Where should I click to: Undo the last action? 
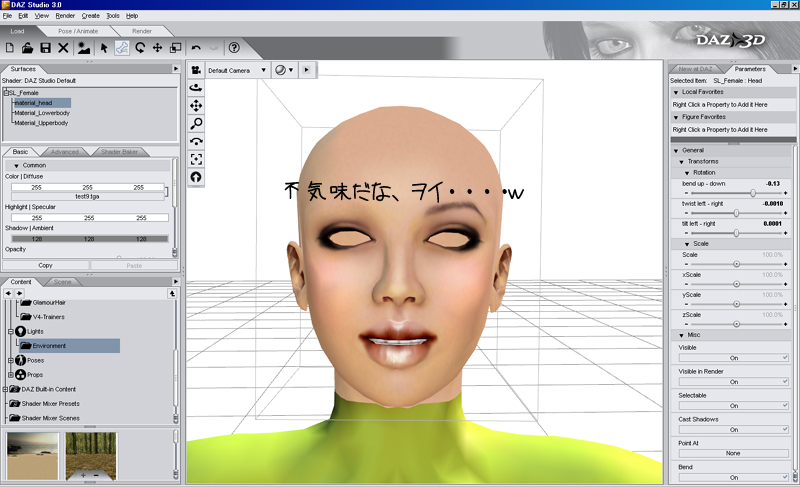196,48
